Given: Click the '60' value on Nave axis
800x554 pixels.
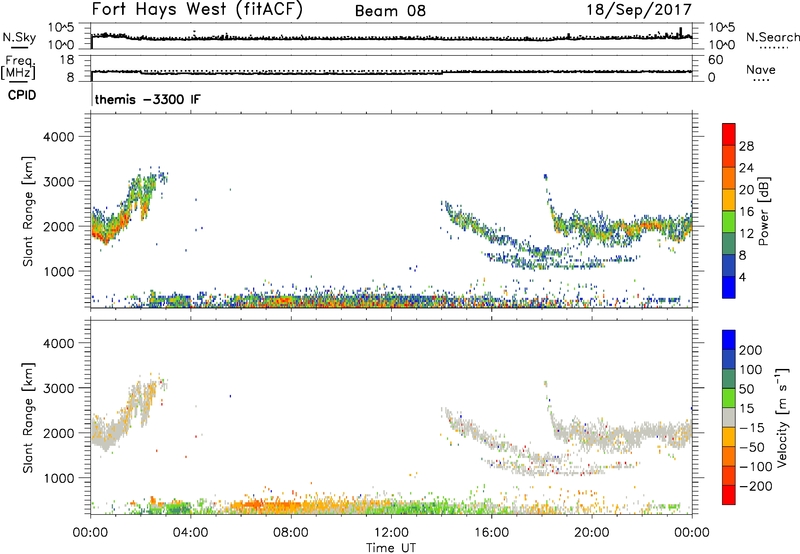Looking at the screenshot, I should pos(715,60).
